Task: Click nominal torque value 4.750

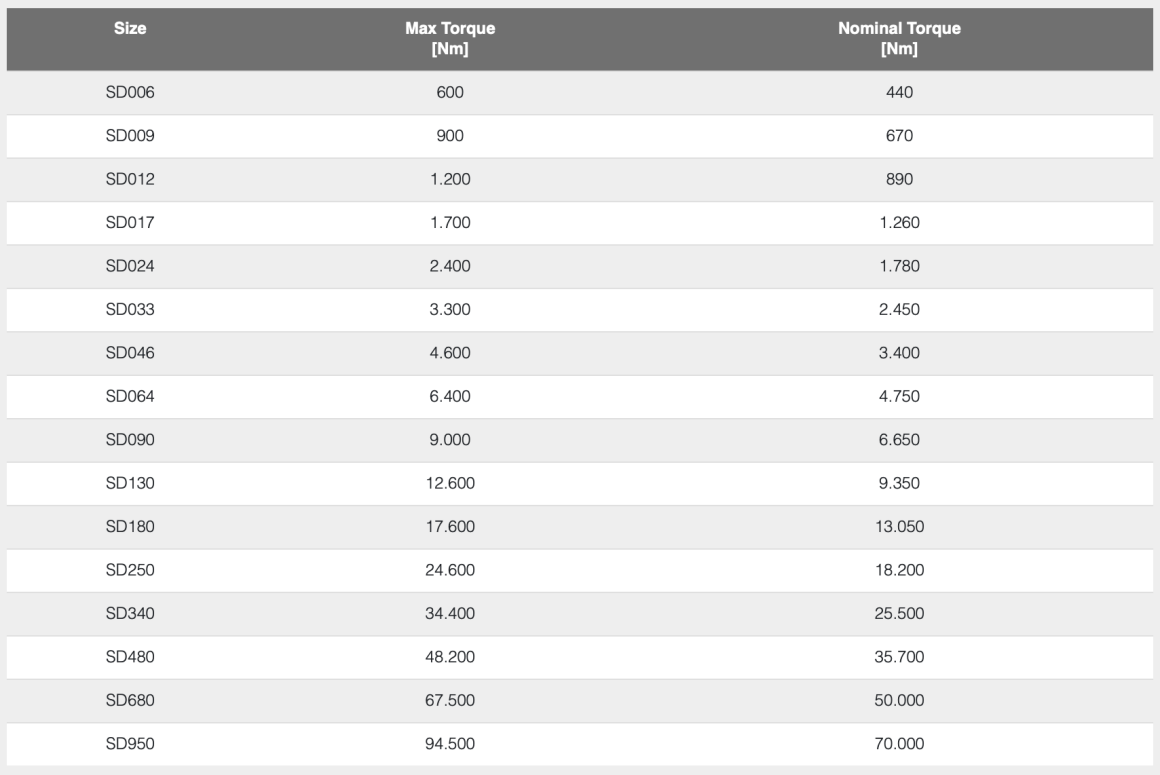Action: pyautogui.click(x=897, y=397)
